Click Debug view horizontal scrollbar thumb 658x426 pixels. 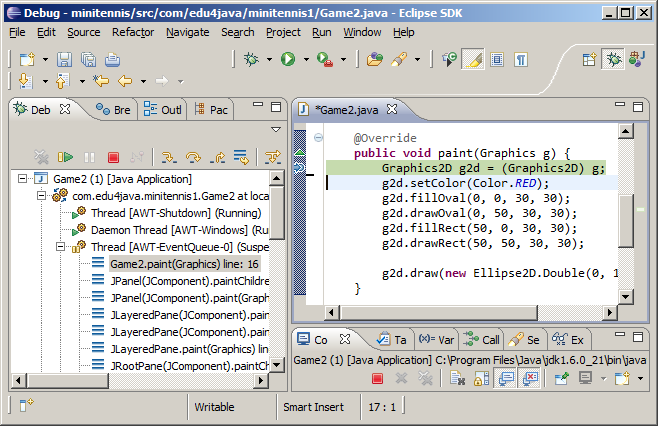(68, 381)
